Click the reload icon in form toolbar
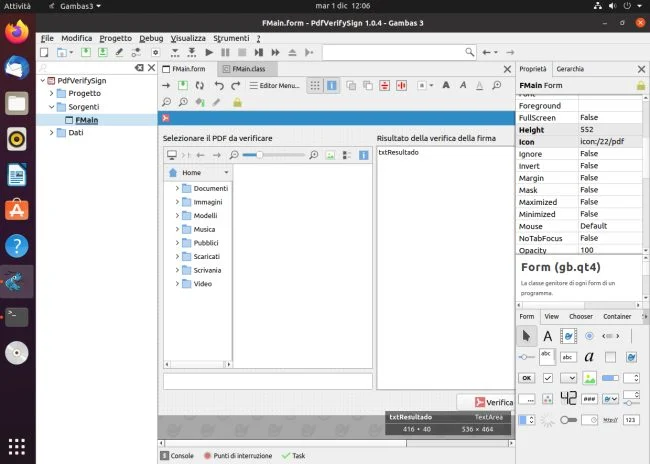 [x=200, y=85]
